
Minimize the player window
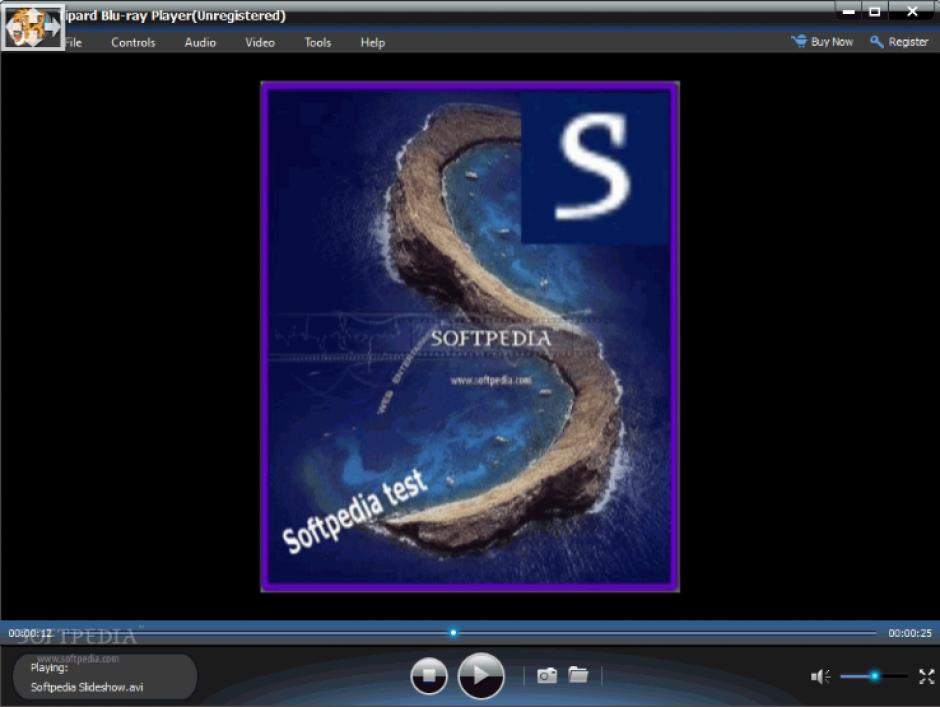[x=849, y=11]
